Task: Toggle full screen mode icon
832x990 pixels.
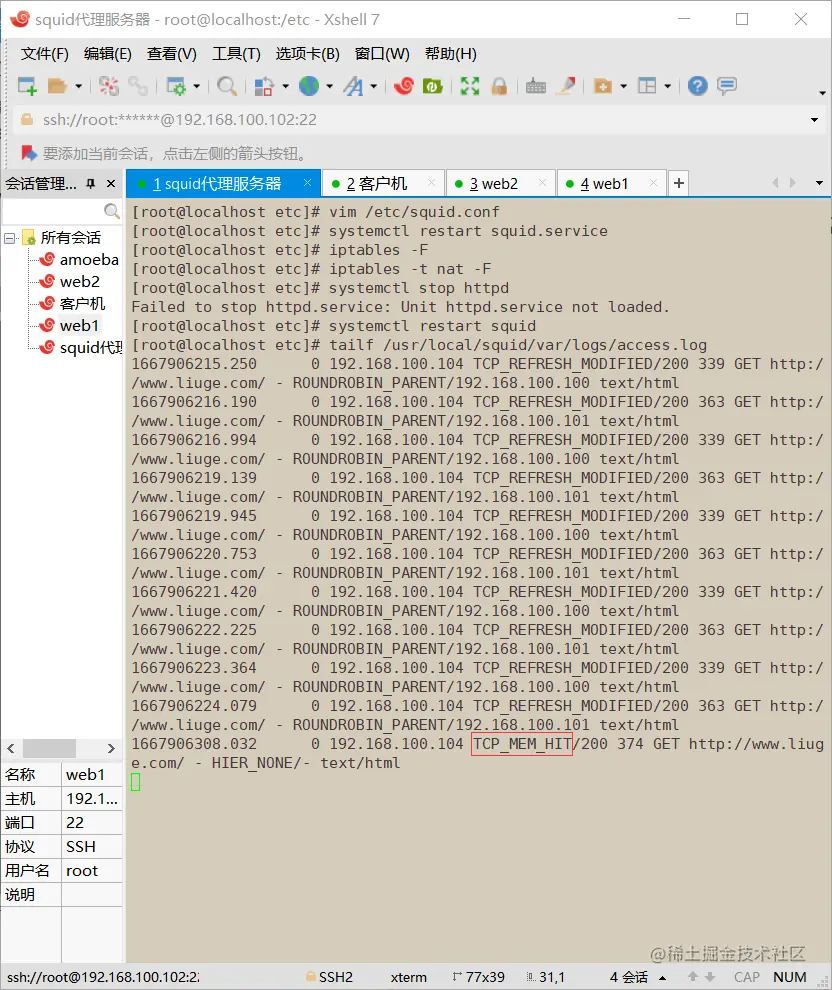Action: 470,86
